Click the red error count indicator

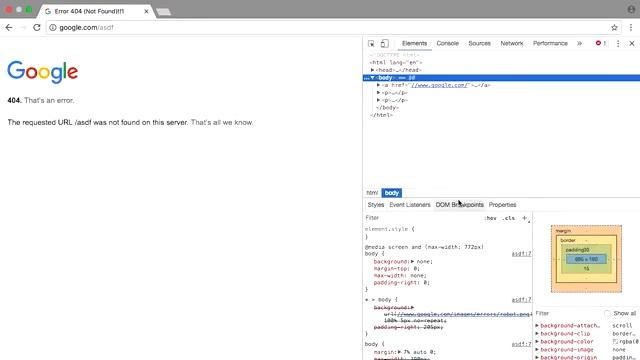click(600, 43)
